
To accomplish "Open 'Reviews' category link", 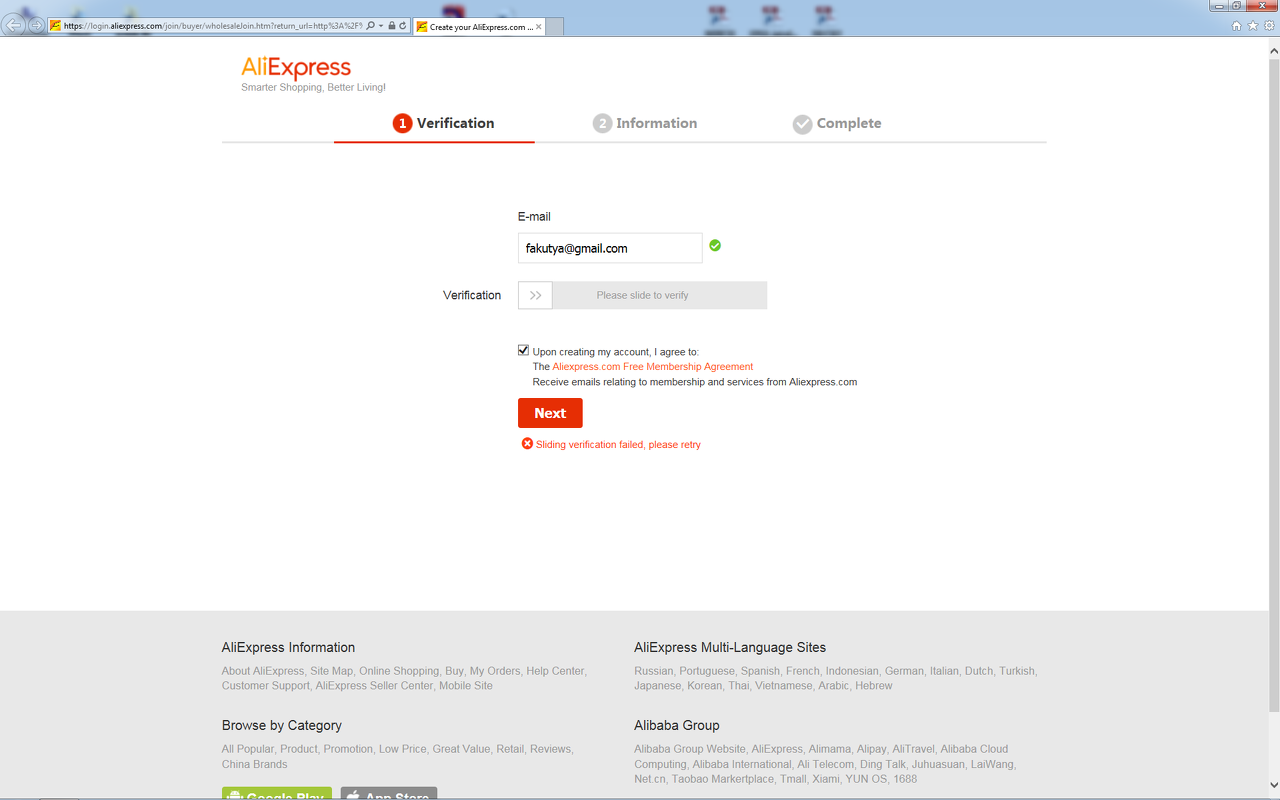I will 550,749.
